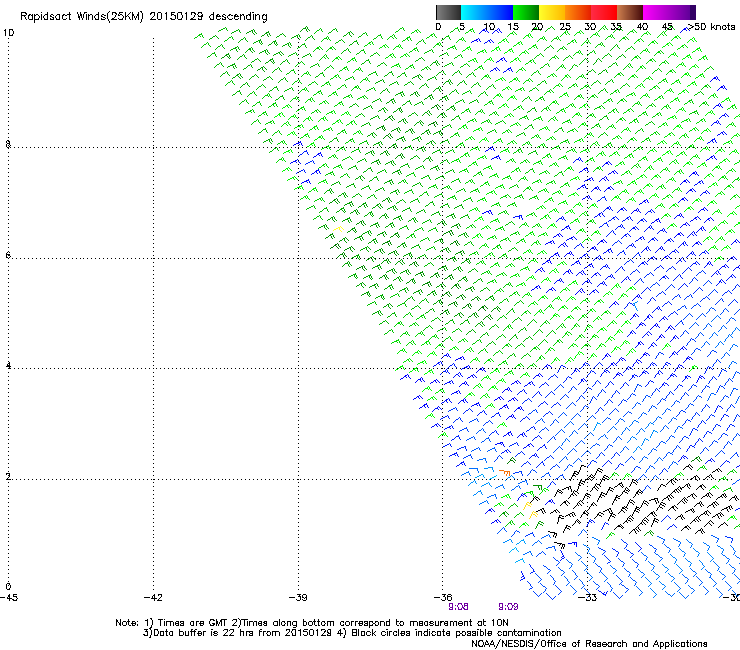Click the latitude axis label '10'
This screenshot has height=650, width=740.
[8, 33]
